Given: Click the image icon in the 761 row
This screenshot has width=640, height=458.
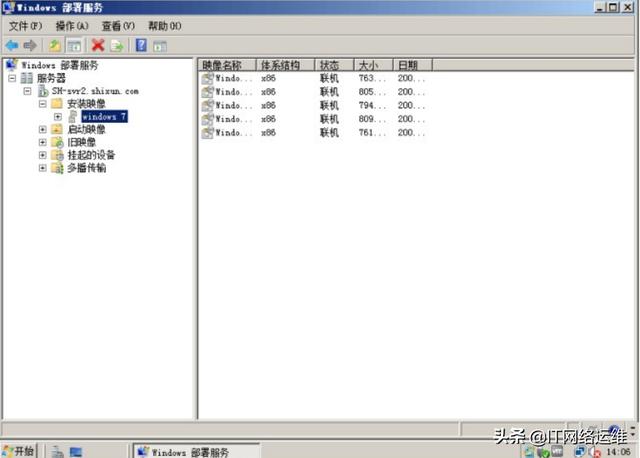Looking at the screenshot, I should point(207,133).
